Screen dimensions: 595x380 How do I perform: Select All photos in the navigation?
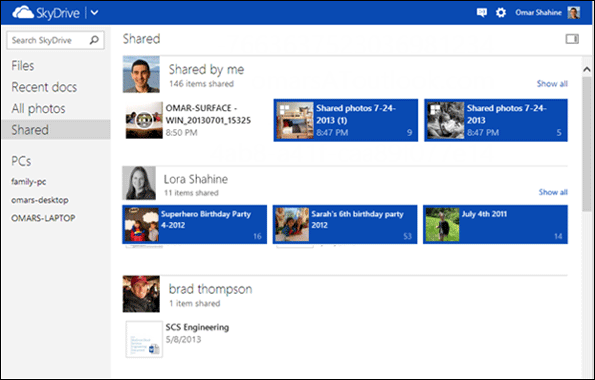[38, 109]
